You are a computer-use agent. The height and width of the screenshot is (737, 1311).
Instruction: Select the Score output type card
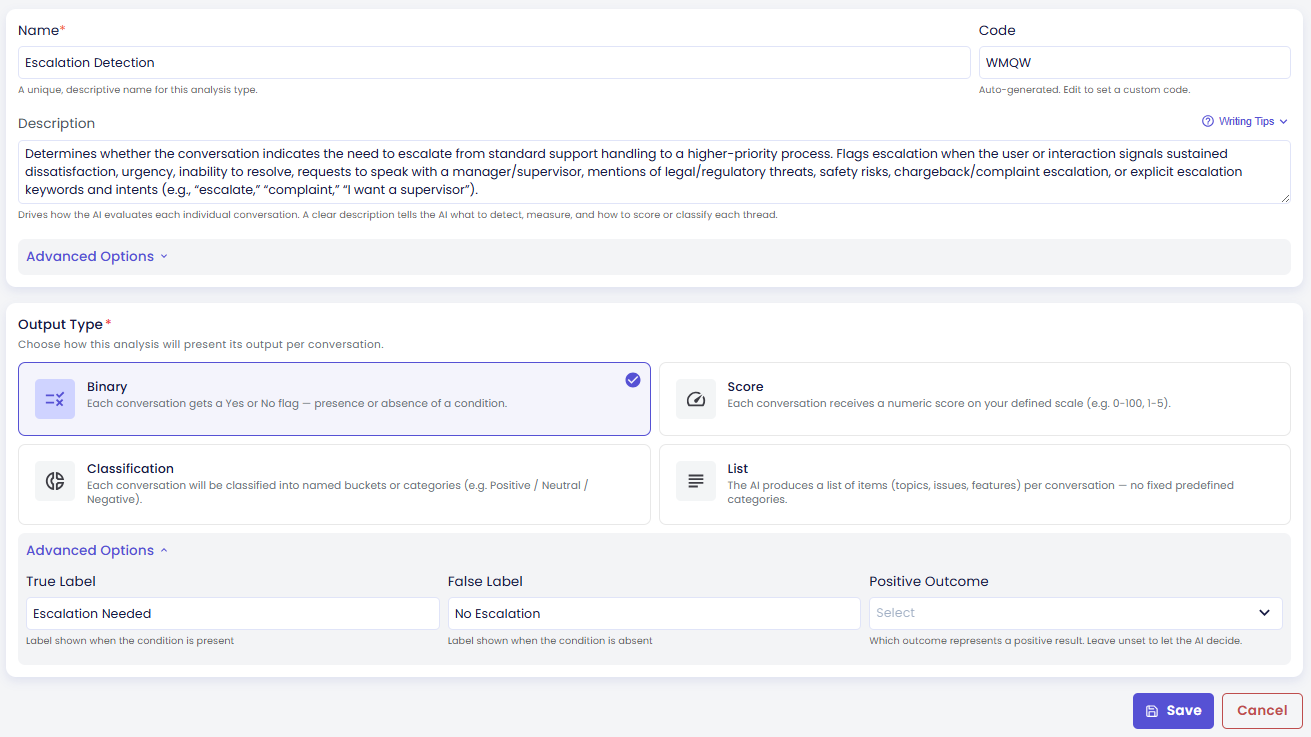[975, 399]
